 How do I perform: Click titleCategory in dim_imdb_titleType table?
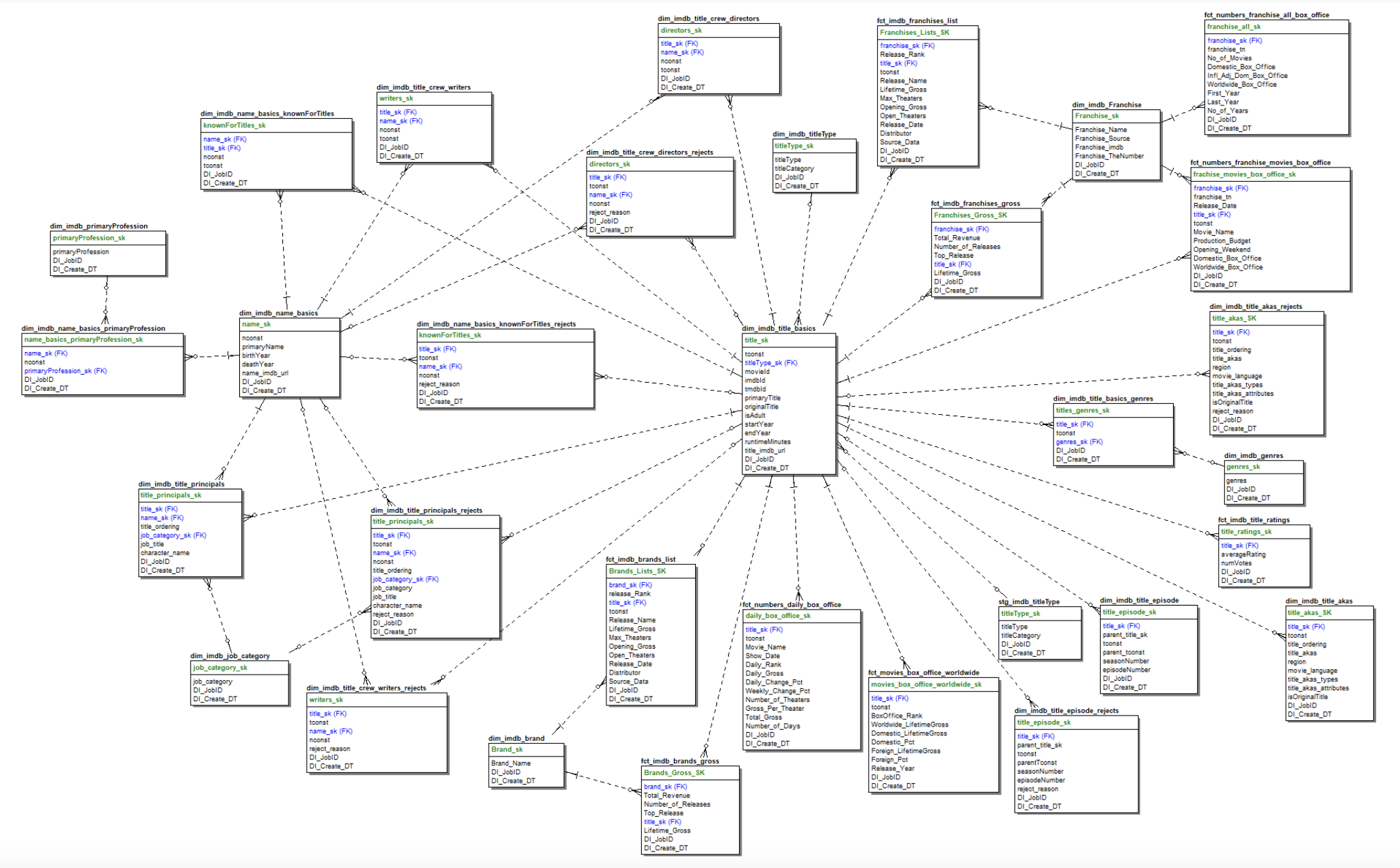pyautogui.click(x=794, y=169)
